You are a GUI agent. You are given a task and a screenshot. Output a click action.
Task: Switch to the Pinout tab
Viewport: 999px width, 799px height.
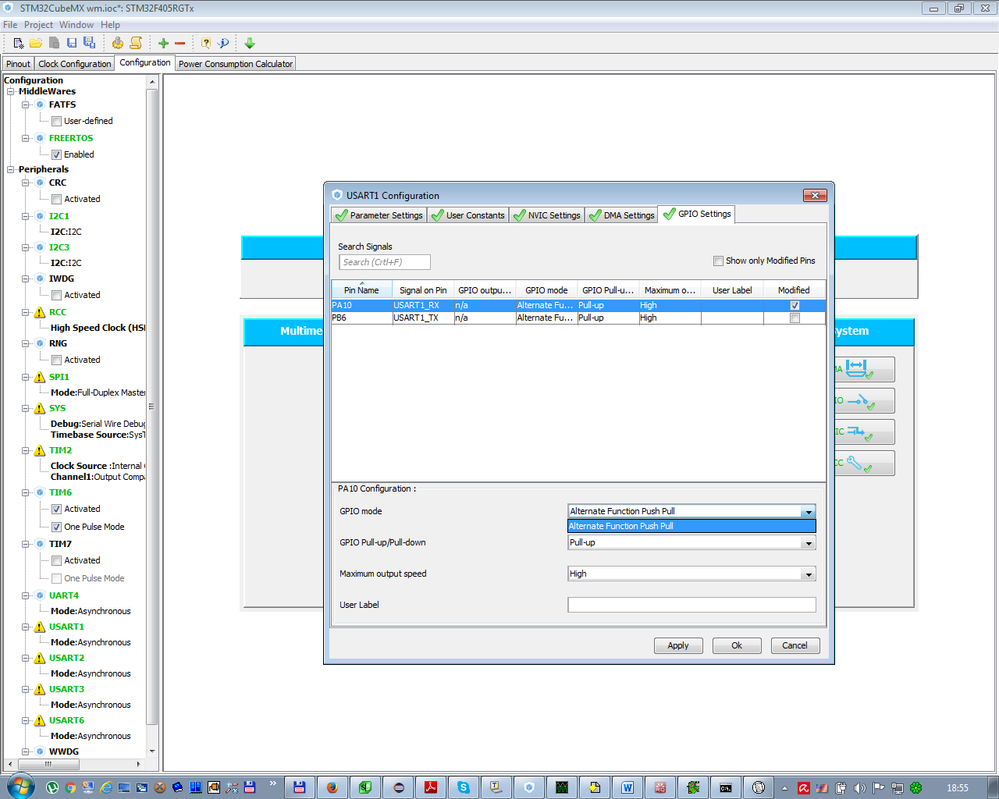[x=18, y=64]
